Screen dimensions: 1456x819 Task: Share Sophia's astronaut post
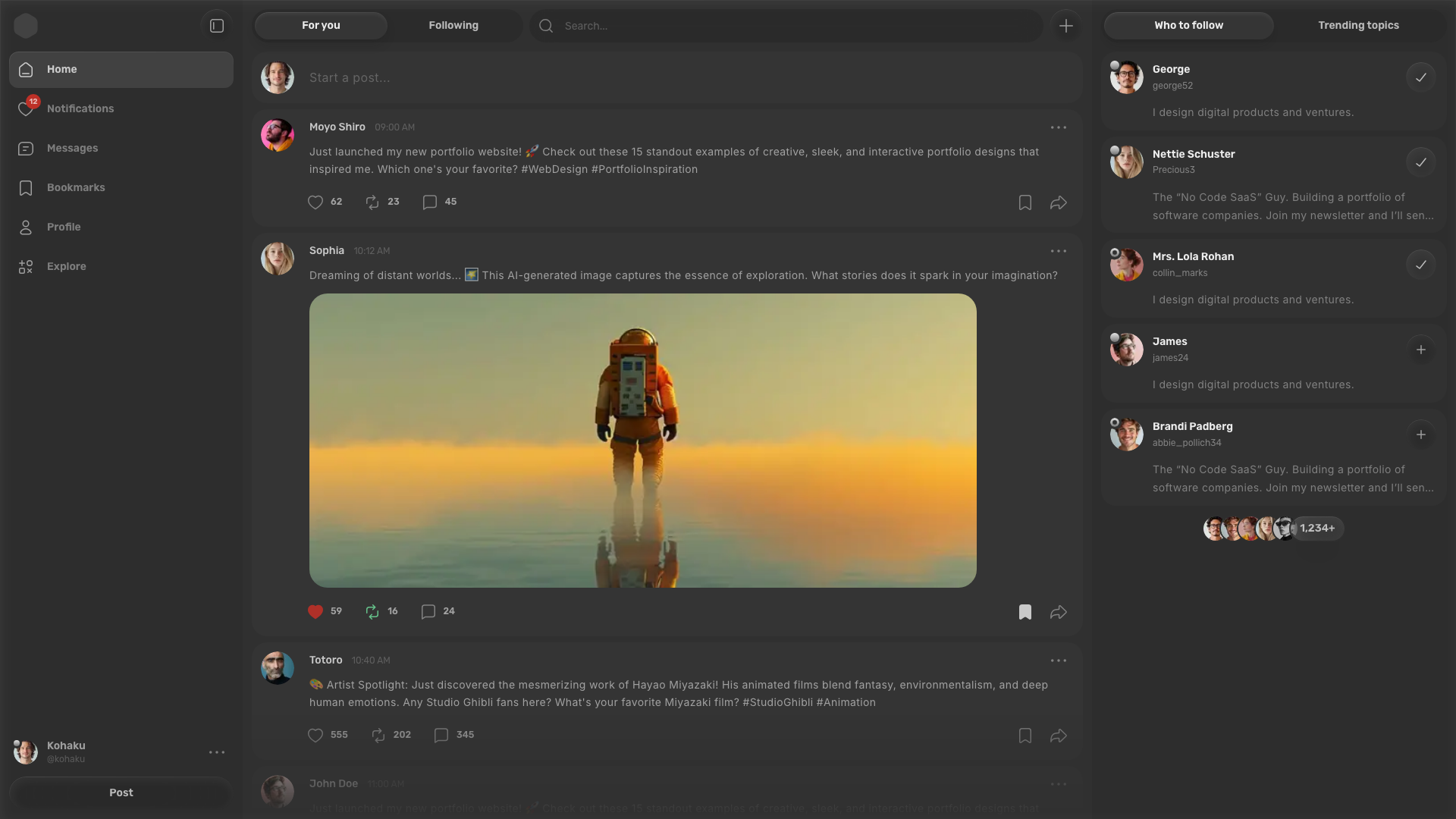(1058, 612)
